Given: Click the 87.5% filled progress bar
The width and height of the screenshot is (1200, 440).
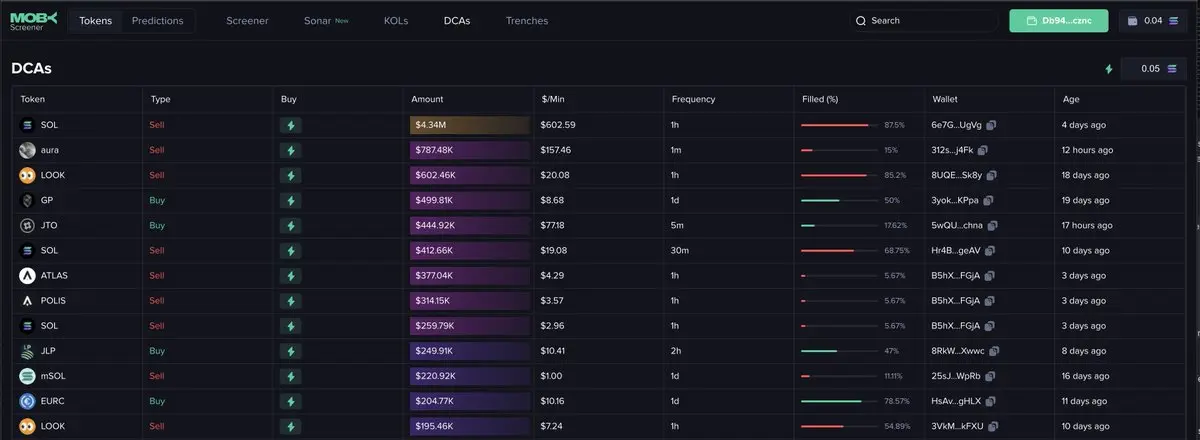Looking at the screenshot, I should [x=840, y=125].
